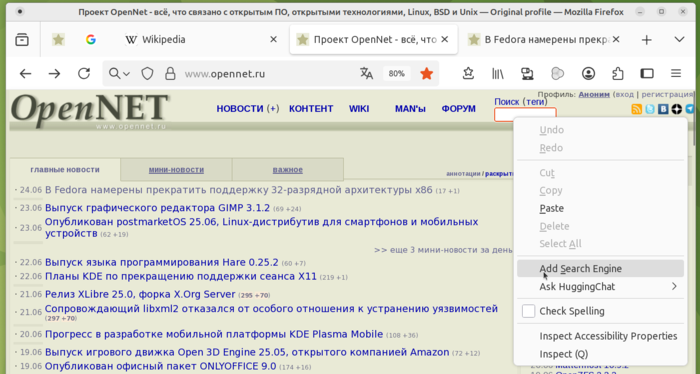Show sidebars using the sidebar icon
700x374 pixels.
(x=647, y=74)
